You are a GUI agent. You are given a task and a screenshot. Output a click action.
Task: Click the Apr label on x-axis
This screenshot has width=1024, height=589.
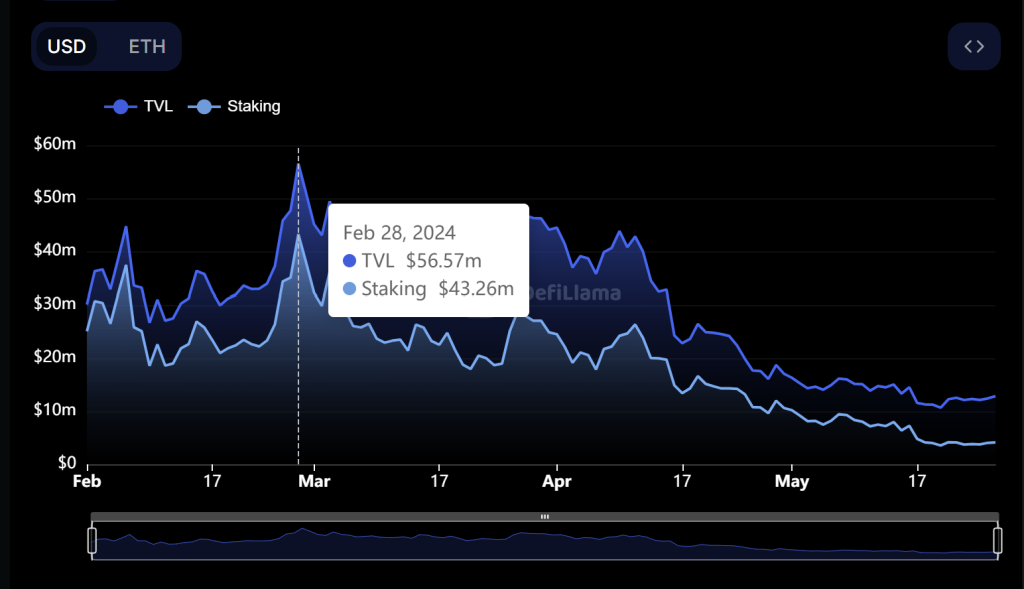pos(555,481)
